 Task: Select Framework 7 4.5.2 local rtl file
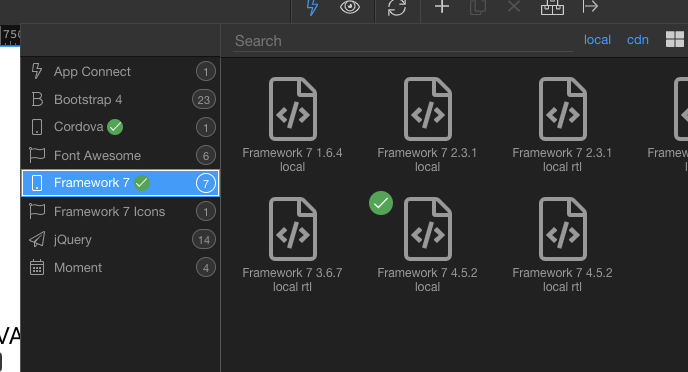click(x=562, y=245)
